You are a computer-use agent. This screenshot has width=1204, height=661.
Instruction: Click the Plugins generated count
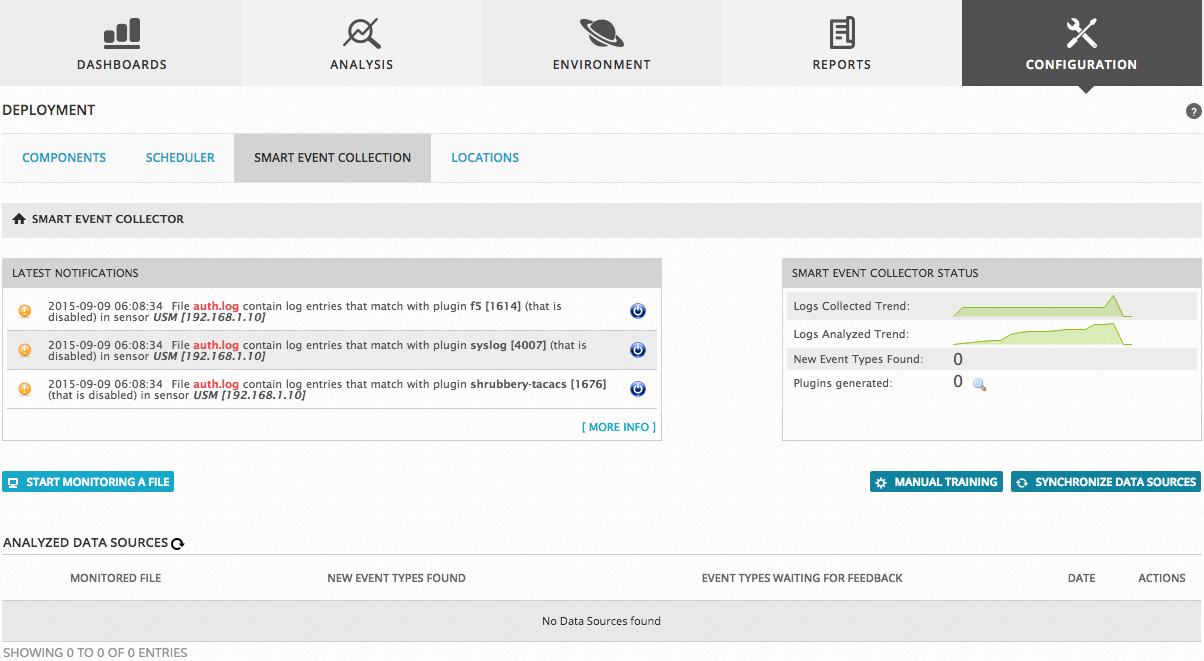pyautogui.click(x=958, y=382)
